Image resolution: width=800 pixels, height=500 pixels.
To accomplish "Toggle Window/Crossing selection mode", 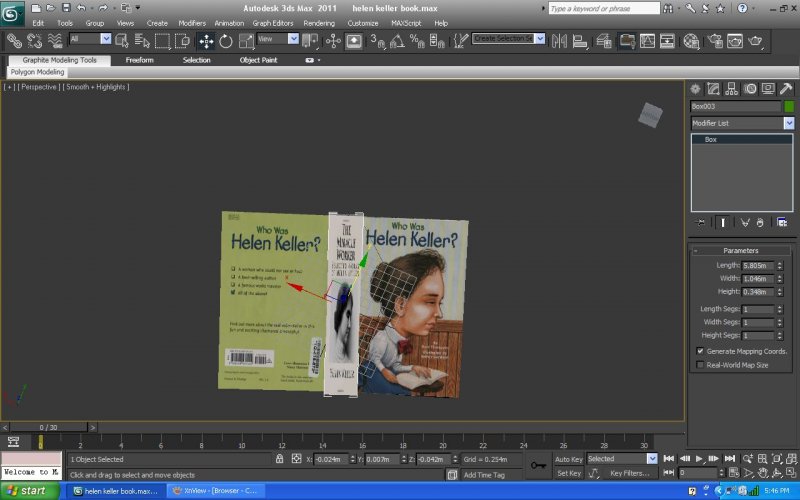I will pyautogui.click(x=182, y=41).
